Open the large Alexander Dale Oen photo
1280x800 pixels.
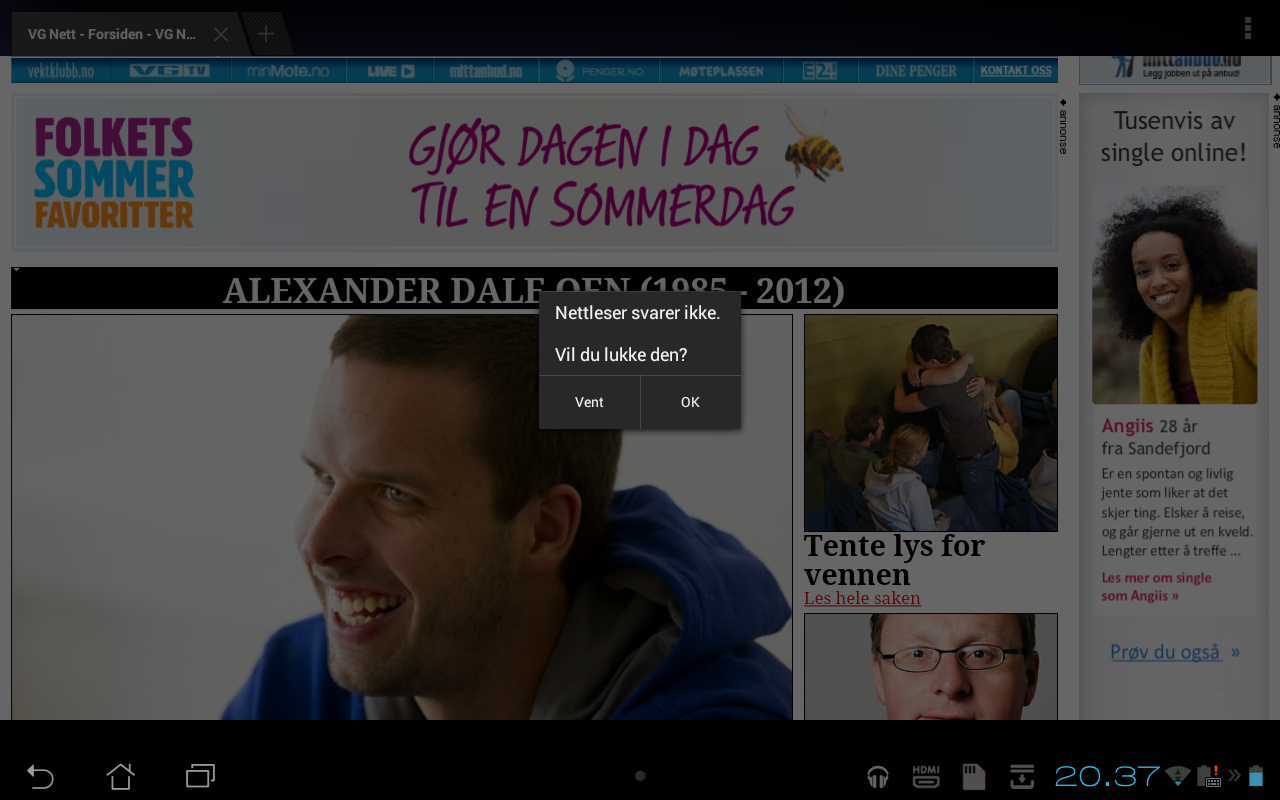[x=402, y=517]
